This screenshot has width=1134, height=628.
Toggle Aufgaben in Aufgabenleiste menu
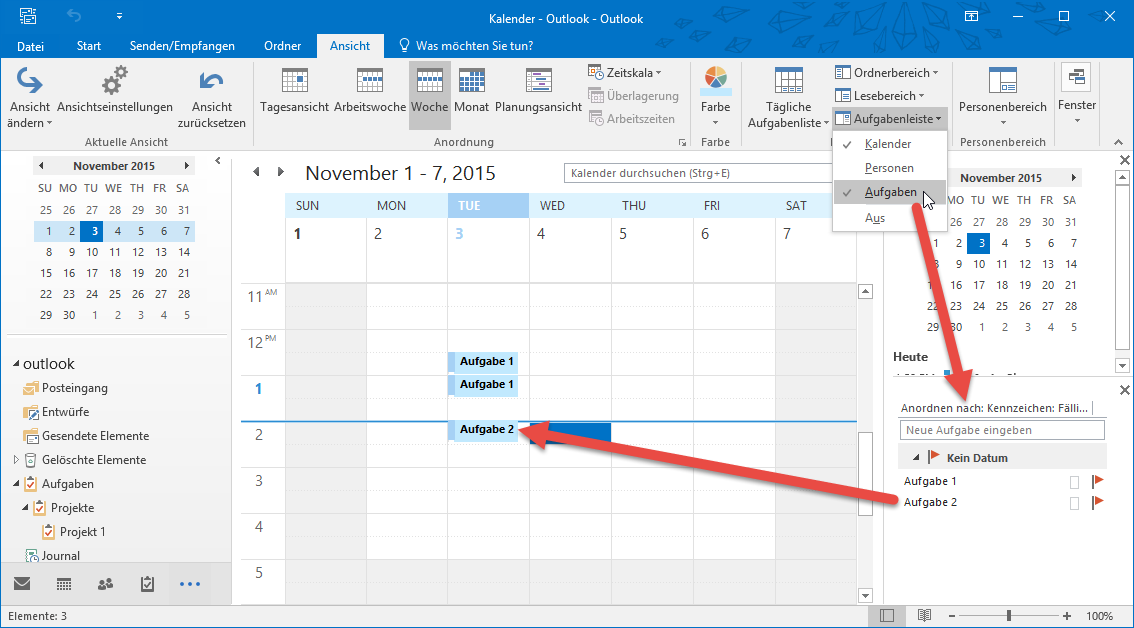pyautogui.click(x=889, y=192)
